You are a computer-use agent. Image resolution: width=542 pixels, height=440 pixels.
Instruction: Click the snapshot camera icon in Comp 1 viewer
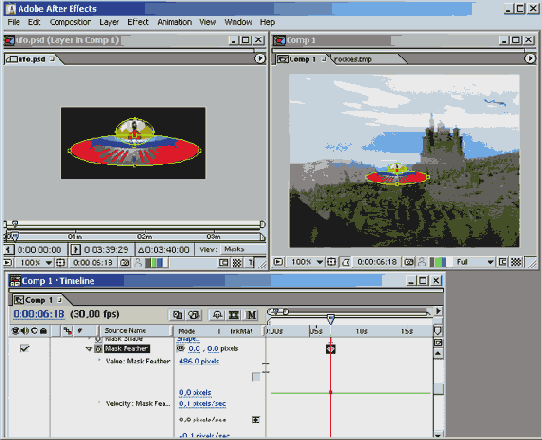(x=409, y=262)
